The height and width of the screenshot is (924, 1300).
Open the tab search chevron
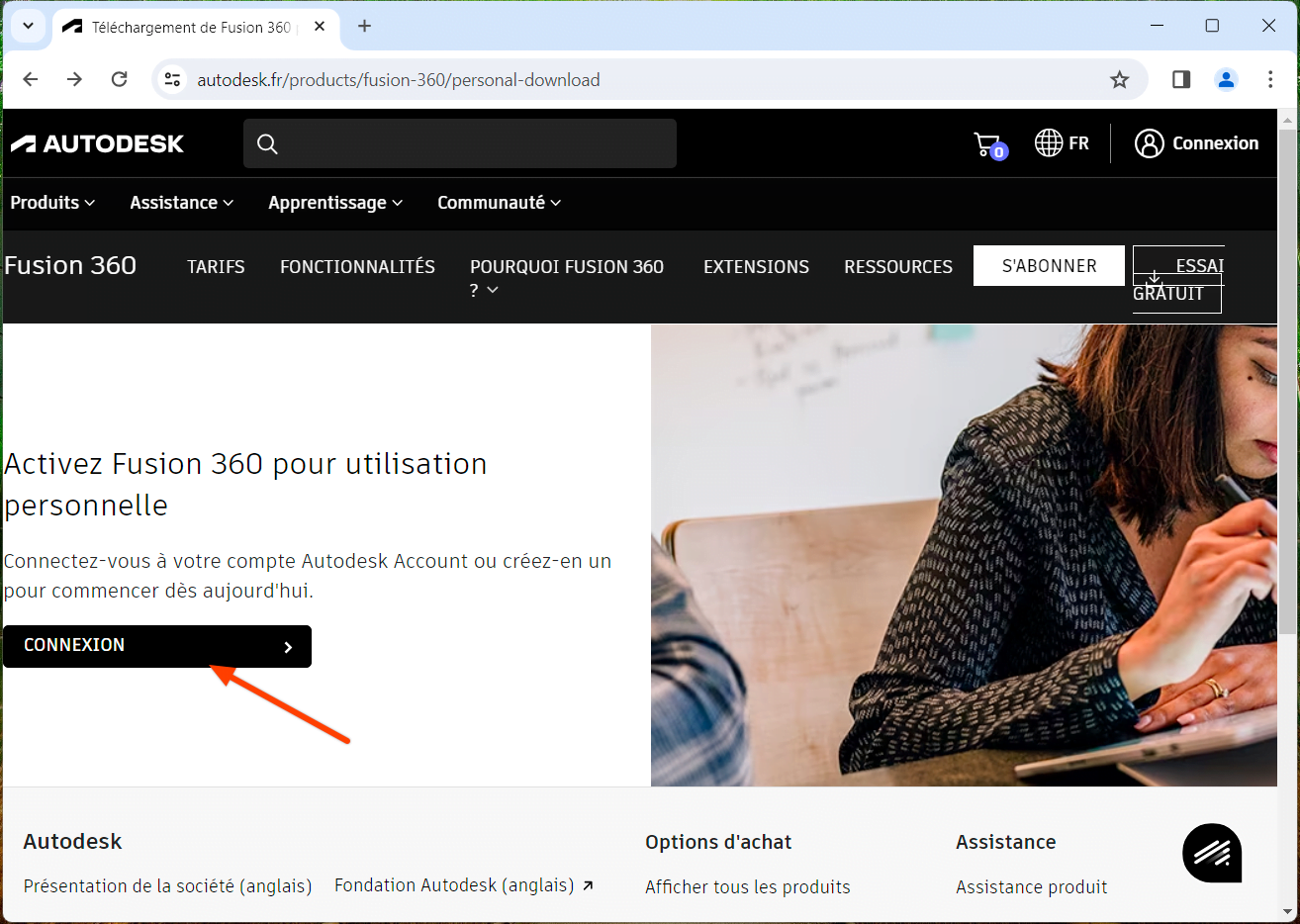[28, 27]
